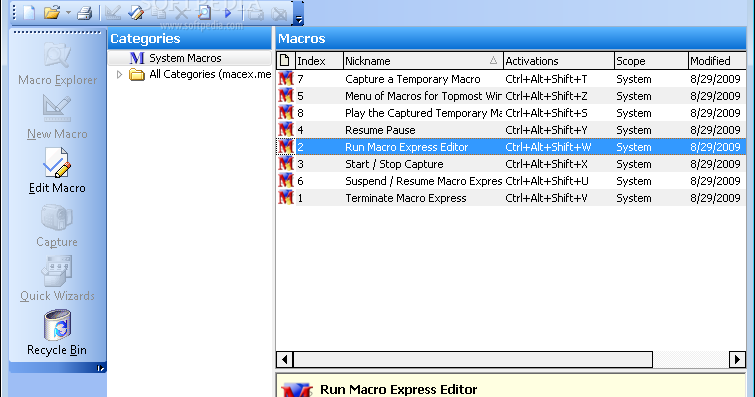Click activation Ctrl+Alt+Shift+V
The width and height of the screenshot is (755, 397).
coord(546,198)
